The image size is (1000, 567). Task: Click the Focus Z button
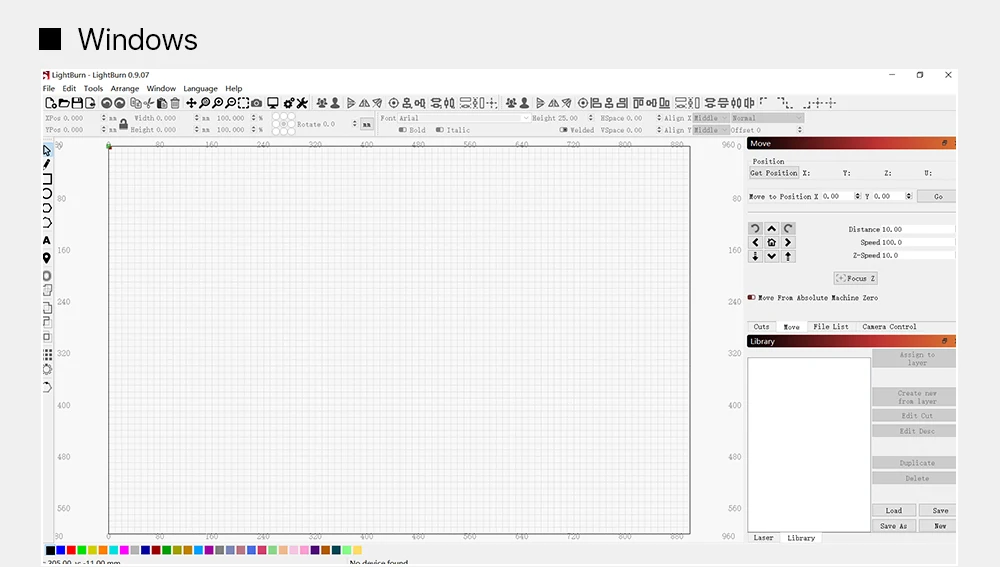point(856,278)
